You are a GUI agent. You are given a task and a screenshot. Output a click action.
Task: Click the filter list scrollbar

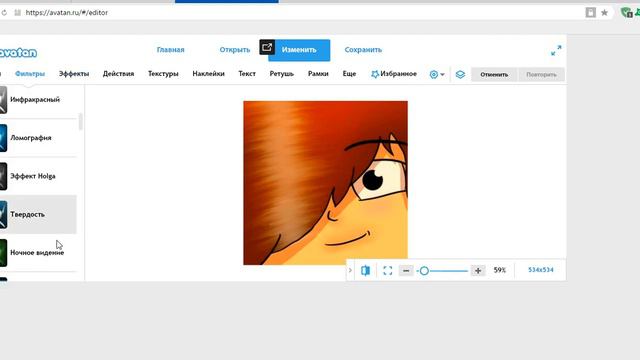80,122
